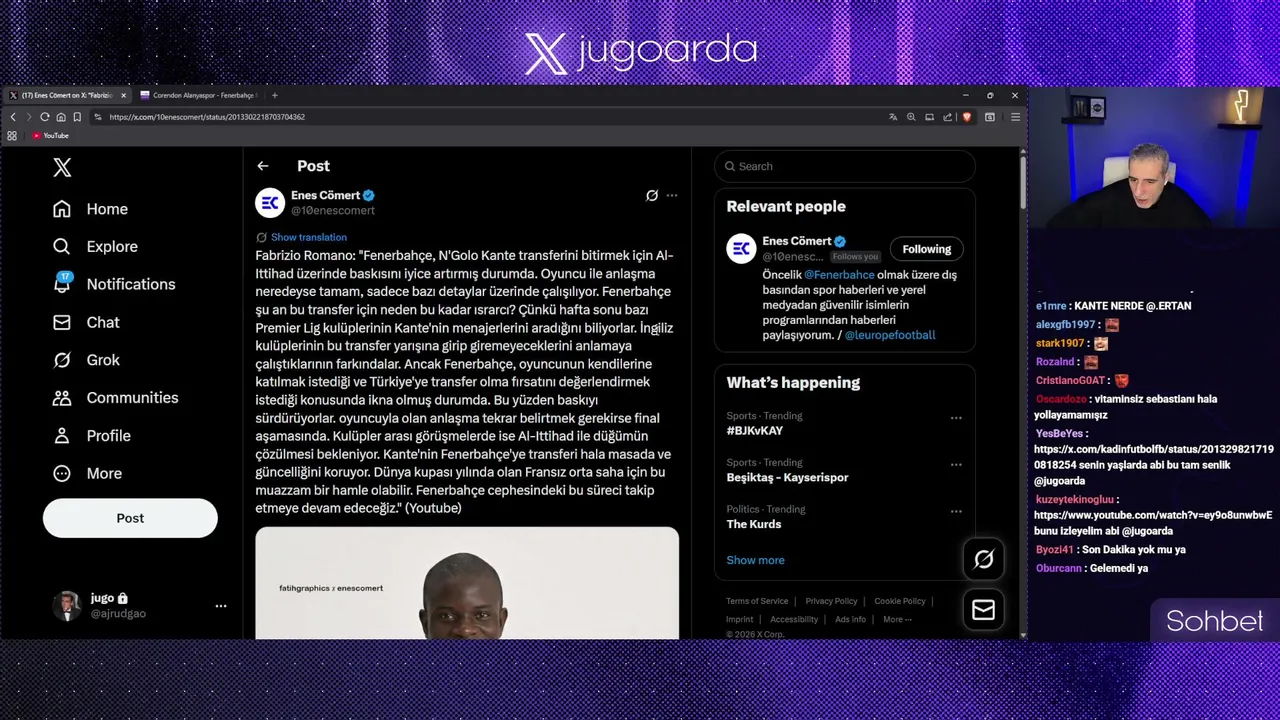Open Profile in the sidebar
Screen dimensions: 1280x720
pyautogui.click(x=92, y=436)
